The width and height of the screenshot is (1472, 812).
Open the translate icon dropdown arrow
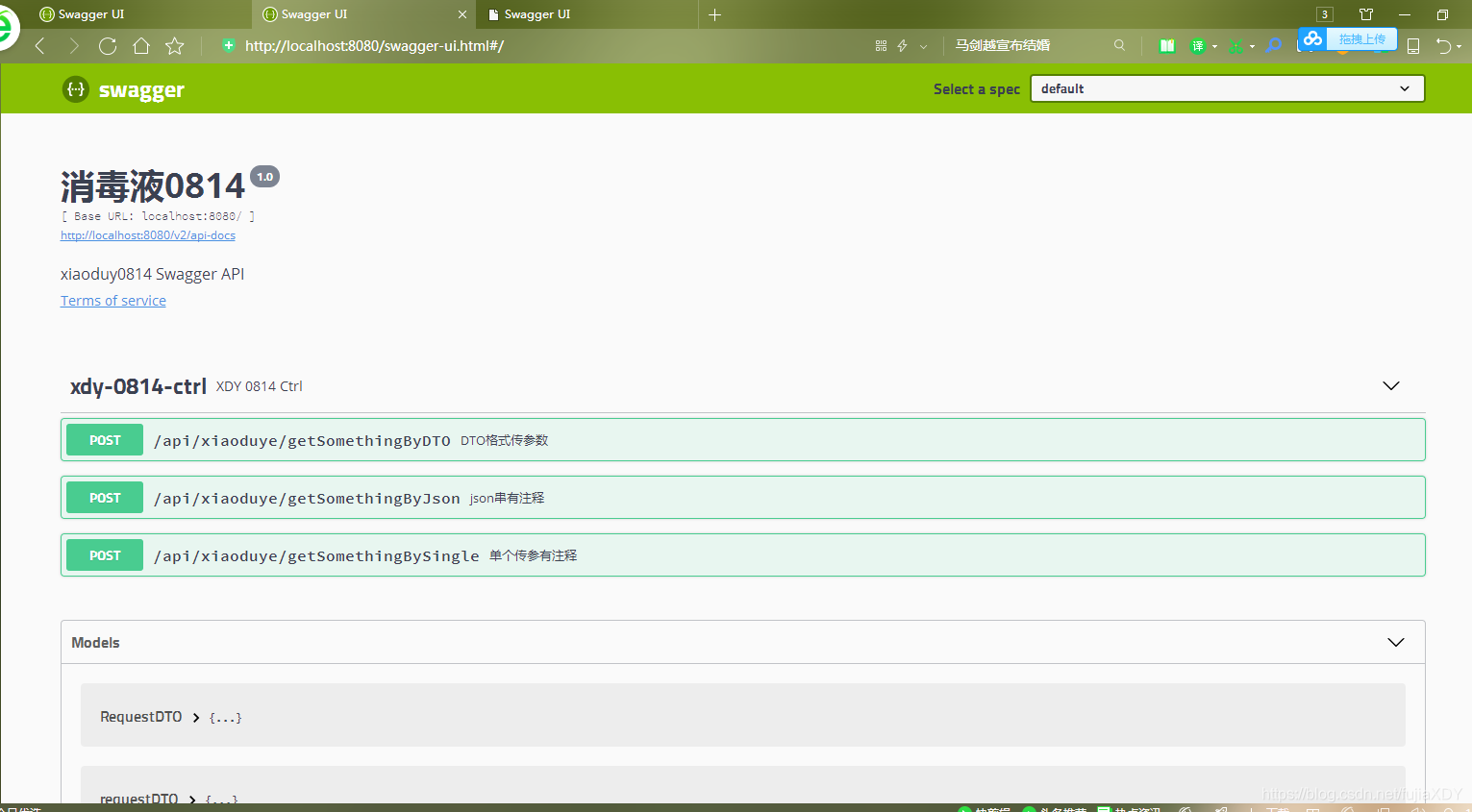pos(1214,46)
